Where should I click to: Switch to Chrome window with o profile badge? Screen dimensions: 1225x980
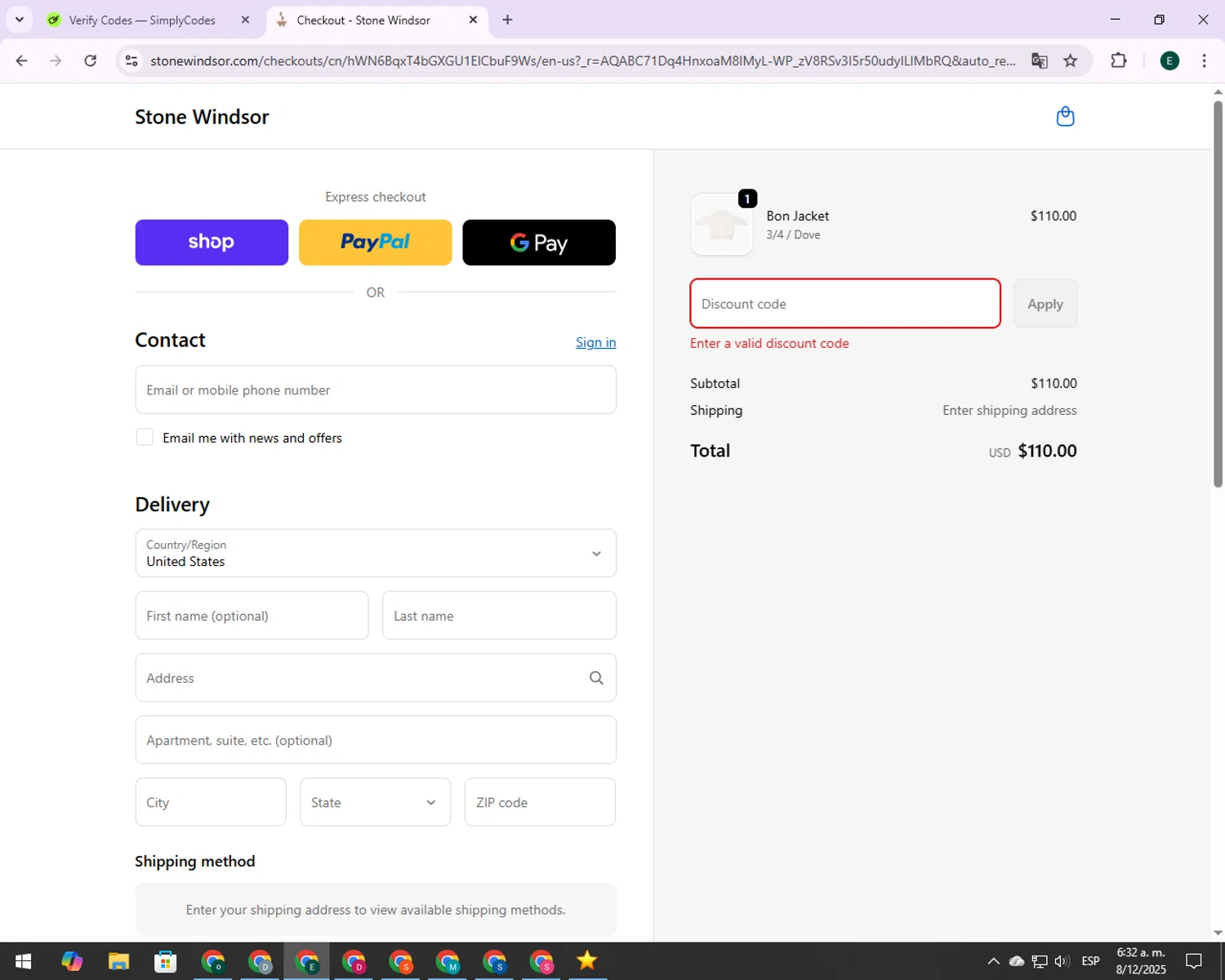click(x=213, y=961)
